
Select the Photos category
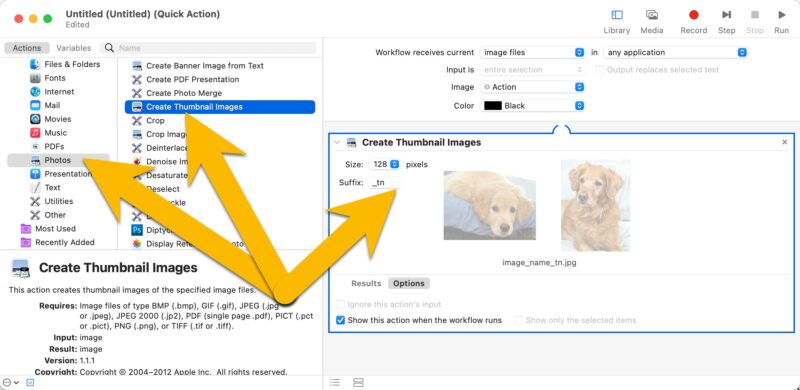pos(58,160)
